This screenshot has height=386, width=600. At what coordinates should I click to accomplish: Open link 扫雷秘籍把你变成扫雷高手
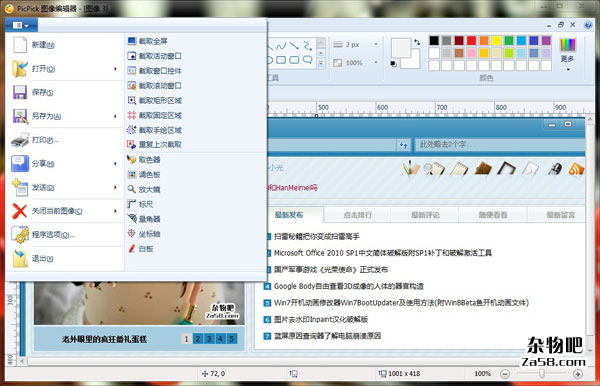pyautogui.click(x=317, y=236)
